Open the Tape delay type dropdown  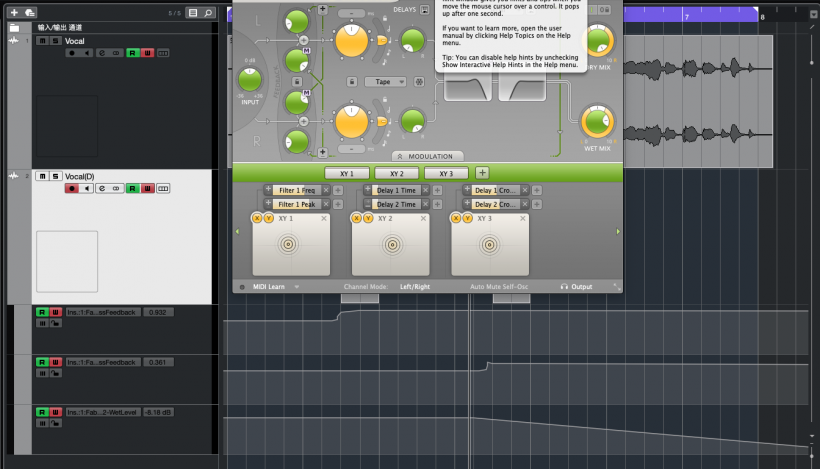click(386, 82)
